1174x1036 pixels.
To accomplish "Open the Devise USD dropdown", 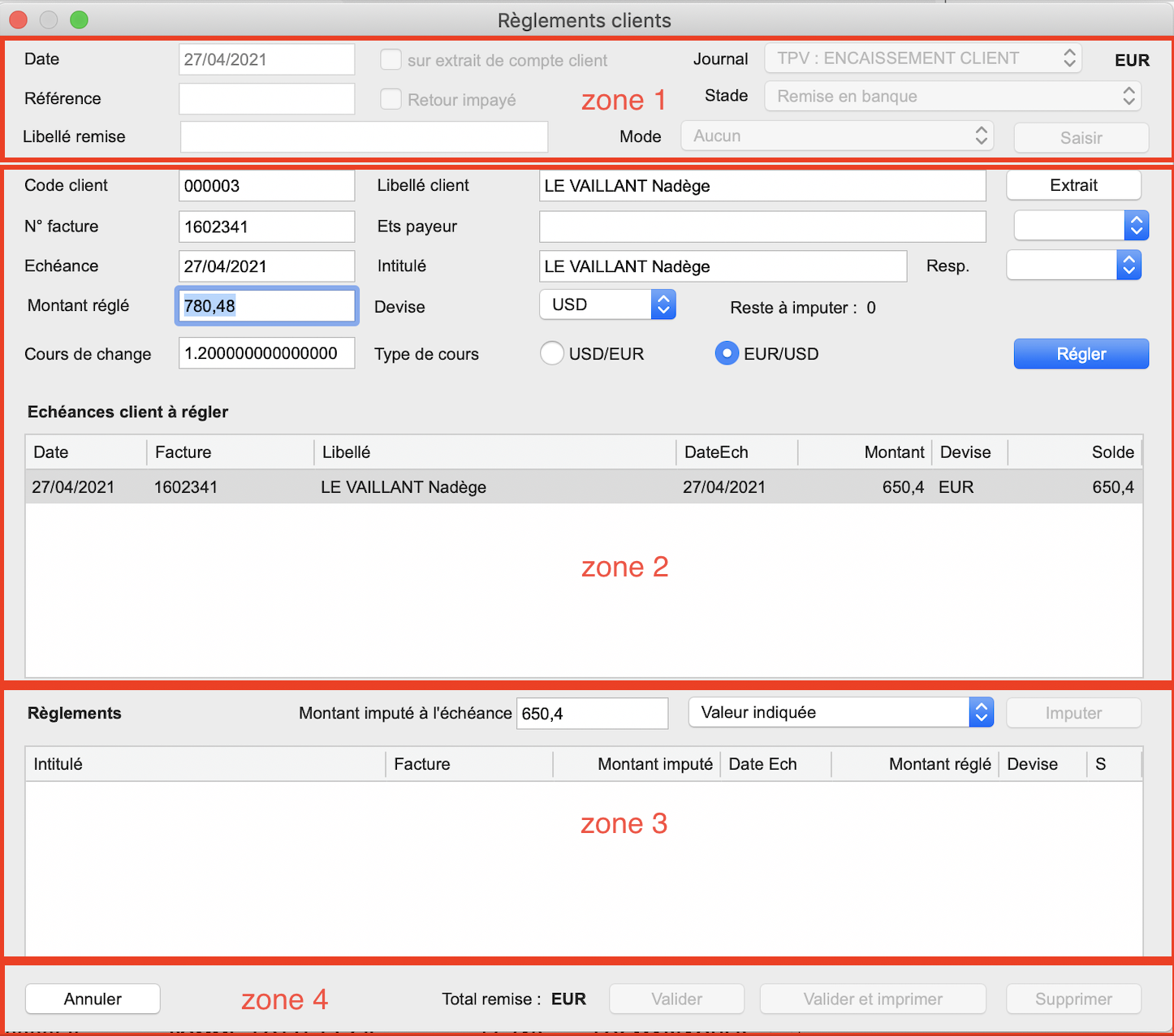I will point(607,304).
